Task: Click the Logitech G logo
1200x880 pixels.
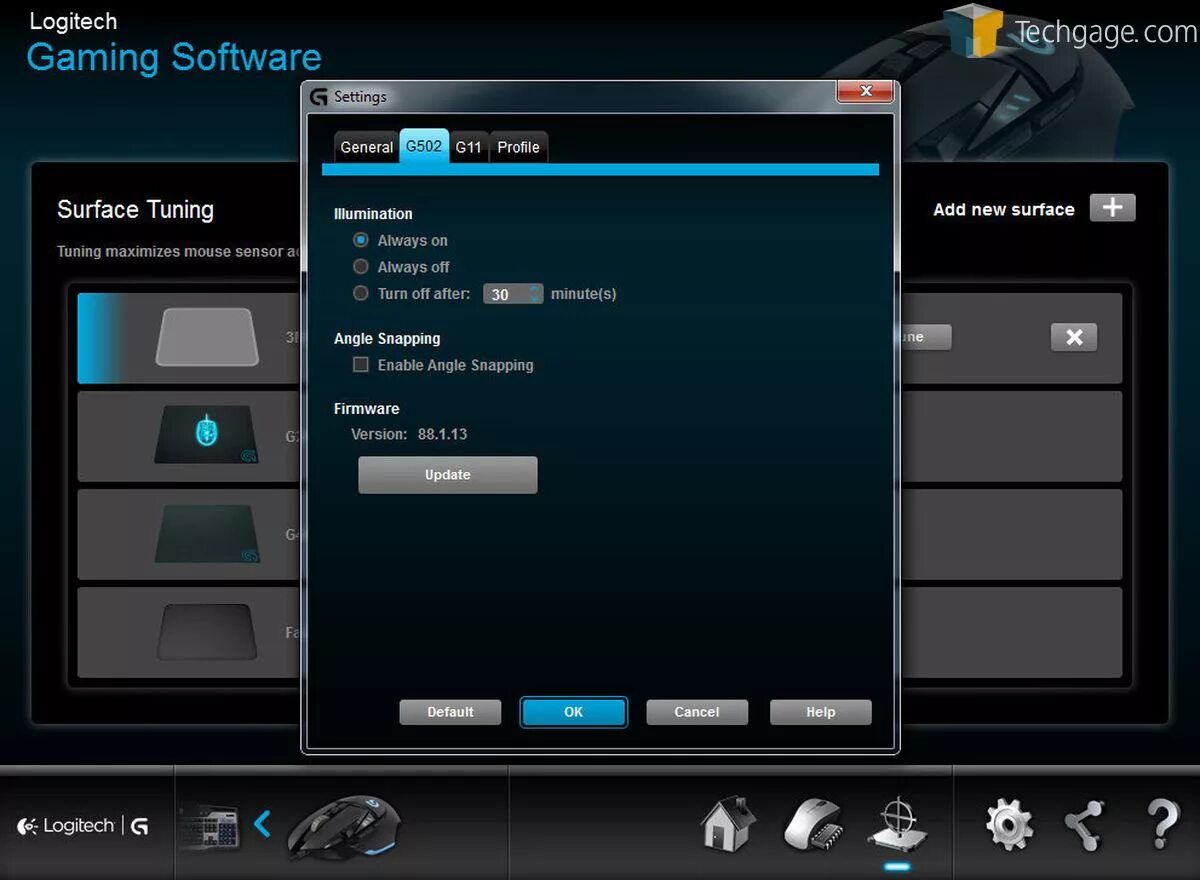Action: tap(83, 826)
